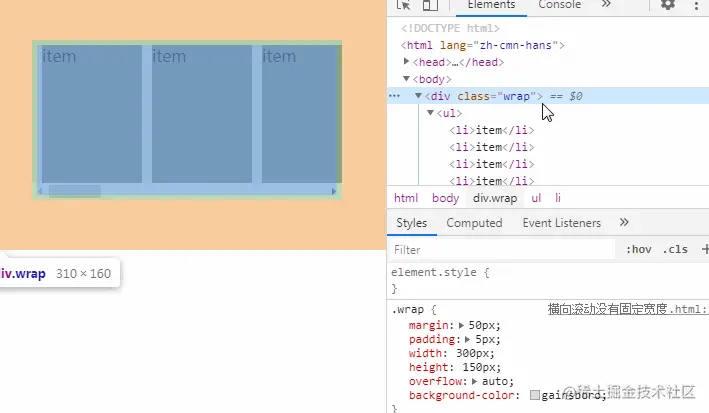Image resolution: width=709 pixels, height=413 pixels.
Task: Open DevTools settings gear
Action: coord(668,5)
